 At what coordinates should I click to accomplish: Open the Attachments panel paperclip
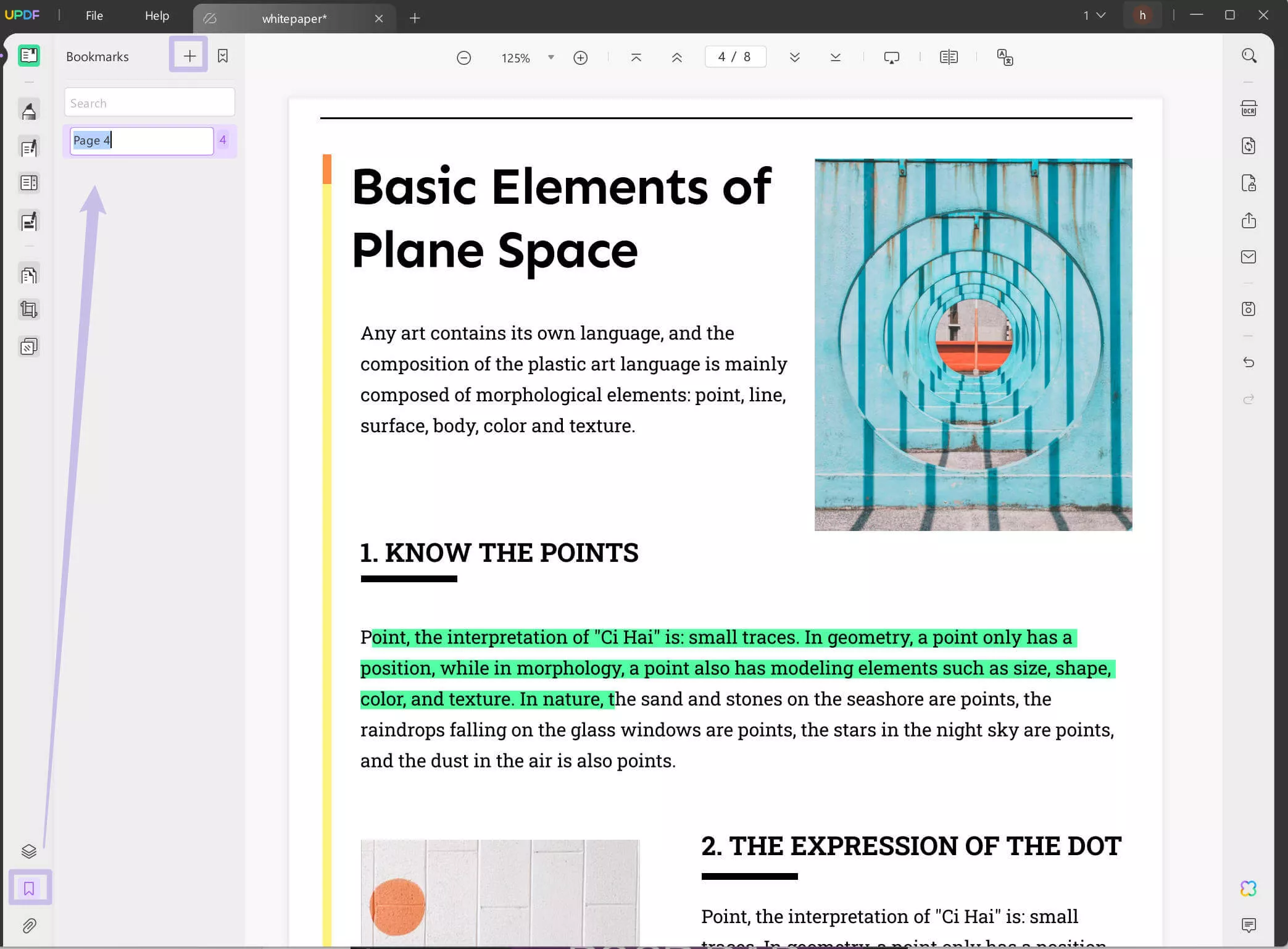point(28,926)
